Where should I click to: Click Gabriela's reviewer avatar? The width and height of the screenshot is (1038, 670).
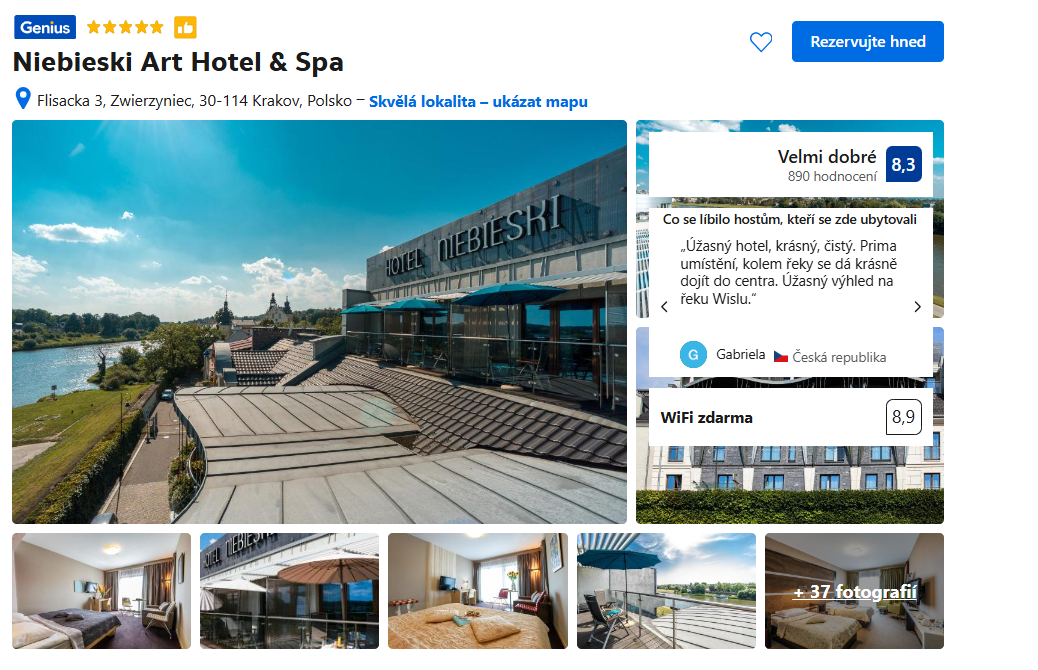693,355
